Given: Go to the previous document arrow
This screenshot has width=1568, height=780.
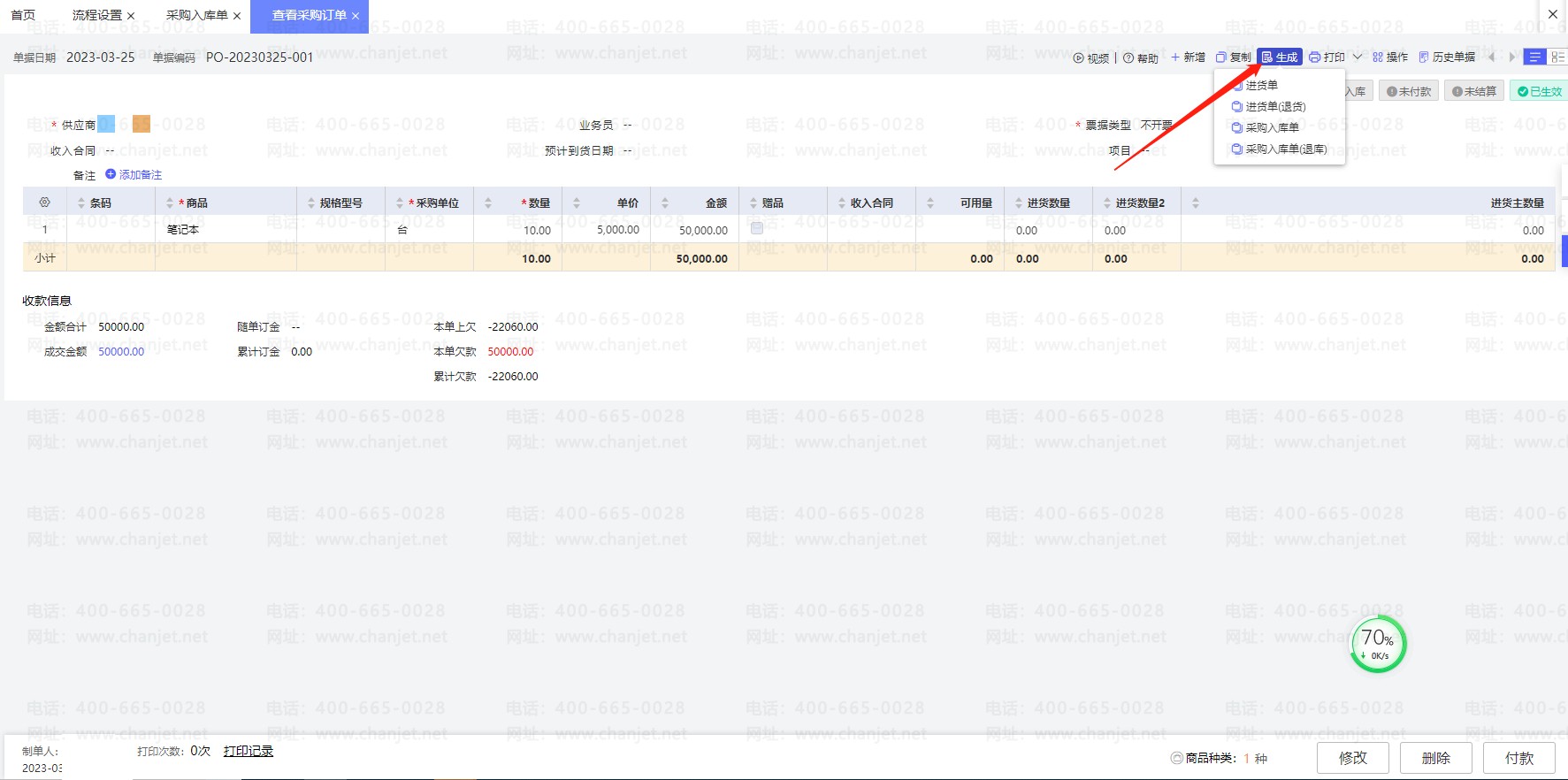Looking at the screenshot, I should (x=1492, y=57).
